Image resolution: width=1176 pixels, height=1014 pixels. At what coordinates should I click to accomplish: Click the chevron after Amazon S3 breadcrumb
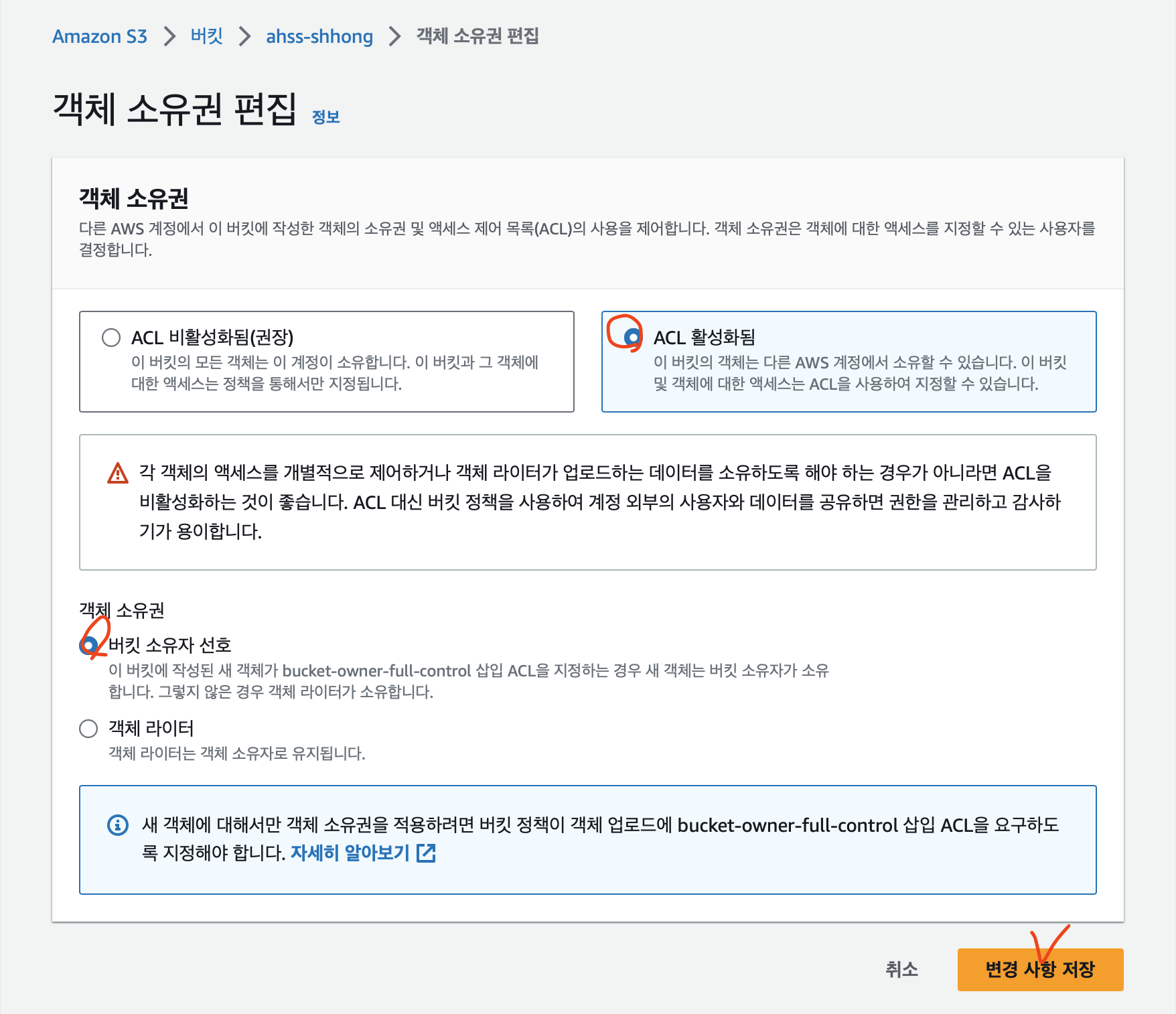[169, 36]
